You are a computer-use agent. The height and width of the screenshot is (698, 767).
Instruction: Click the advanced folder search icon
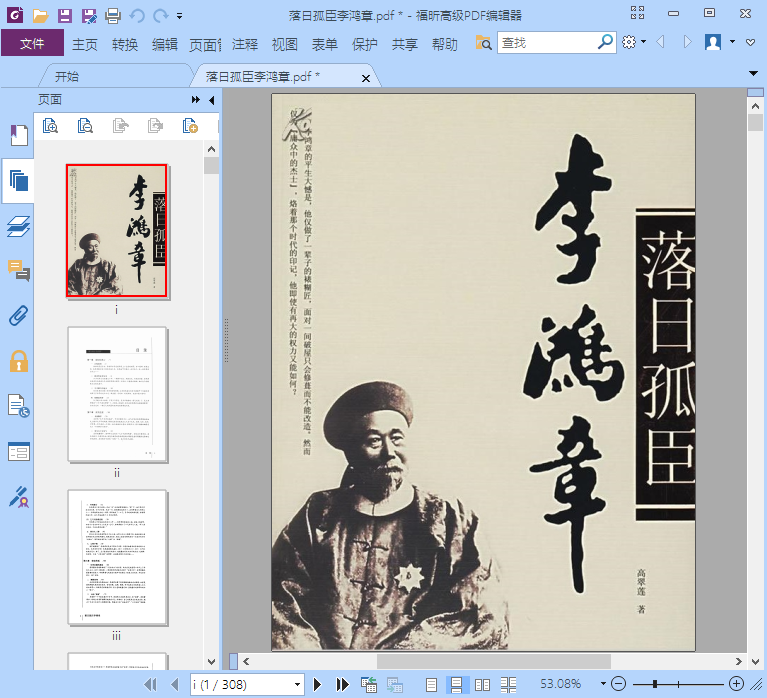pyautogui.click(x=483, y=43)
